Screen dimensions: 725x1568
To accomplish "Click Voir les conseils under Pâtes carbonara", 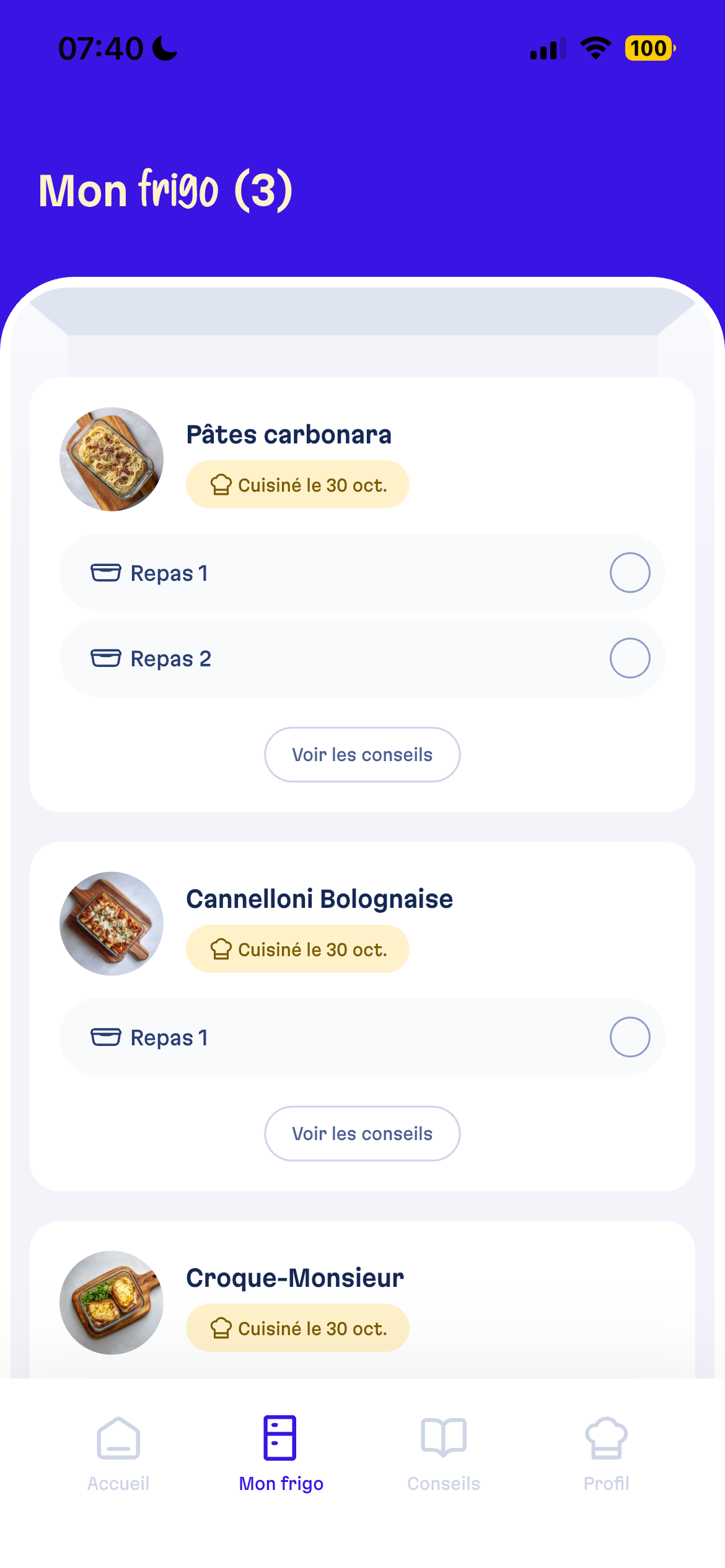I will click(x=362, y=755).
